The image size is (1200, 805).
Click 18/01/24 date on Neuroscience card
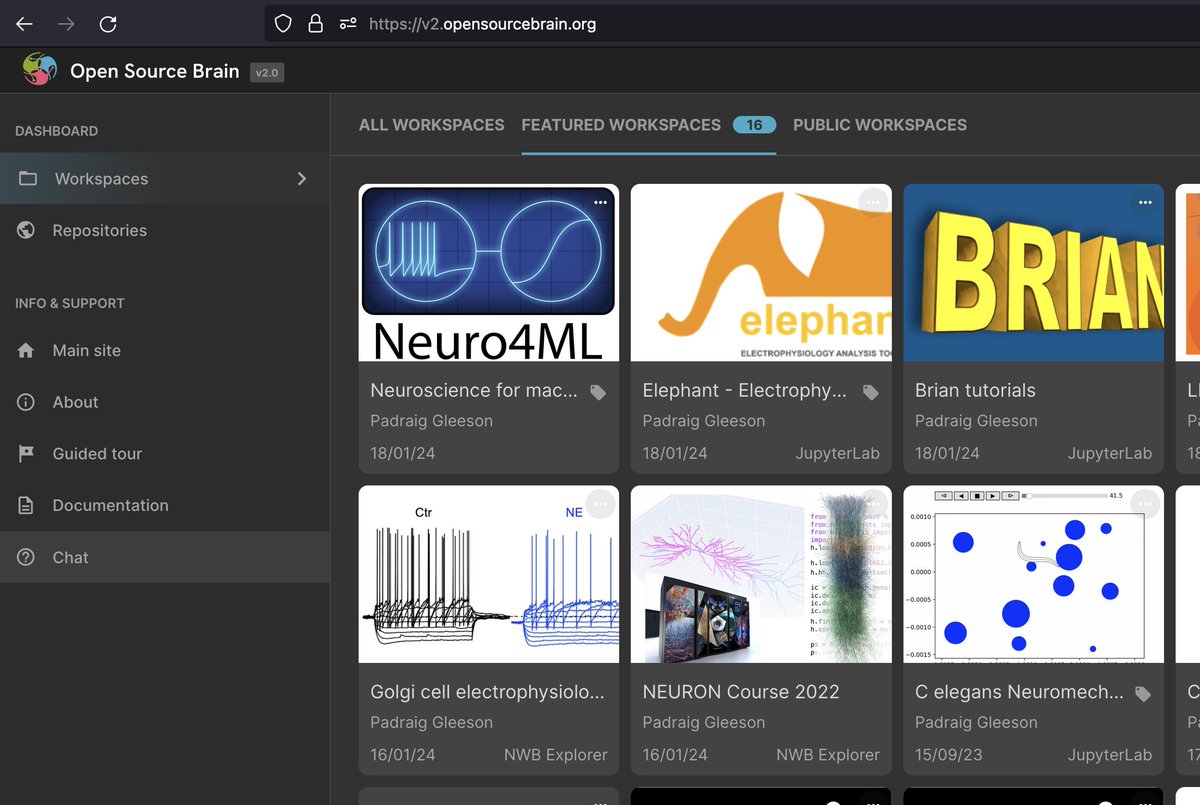point(403,453)
